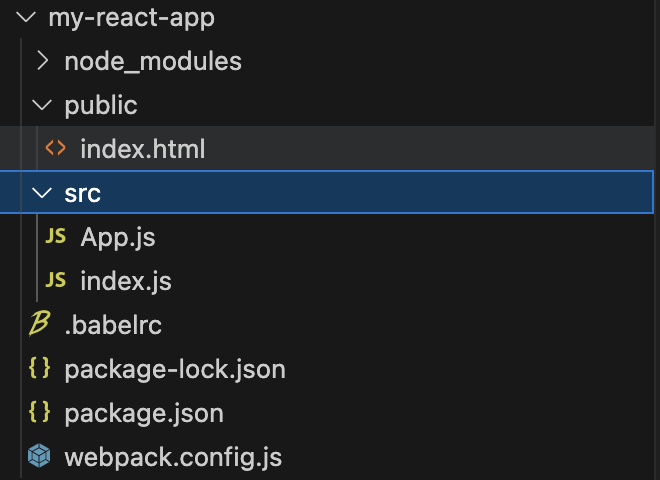Click the braces icon beside package.json
This screenshot has height=480, width=660.
coord(39,413)
